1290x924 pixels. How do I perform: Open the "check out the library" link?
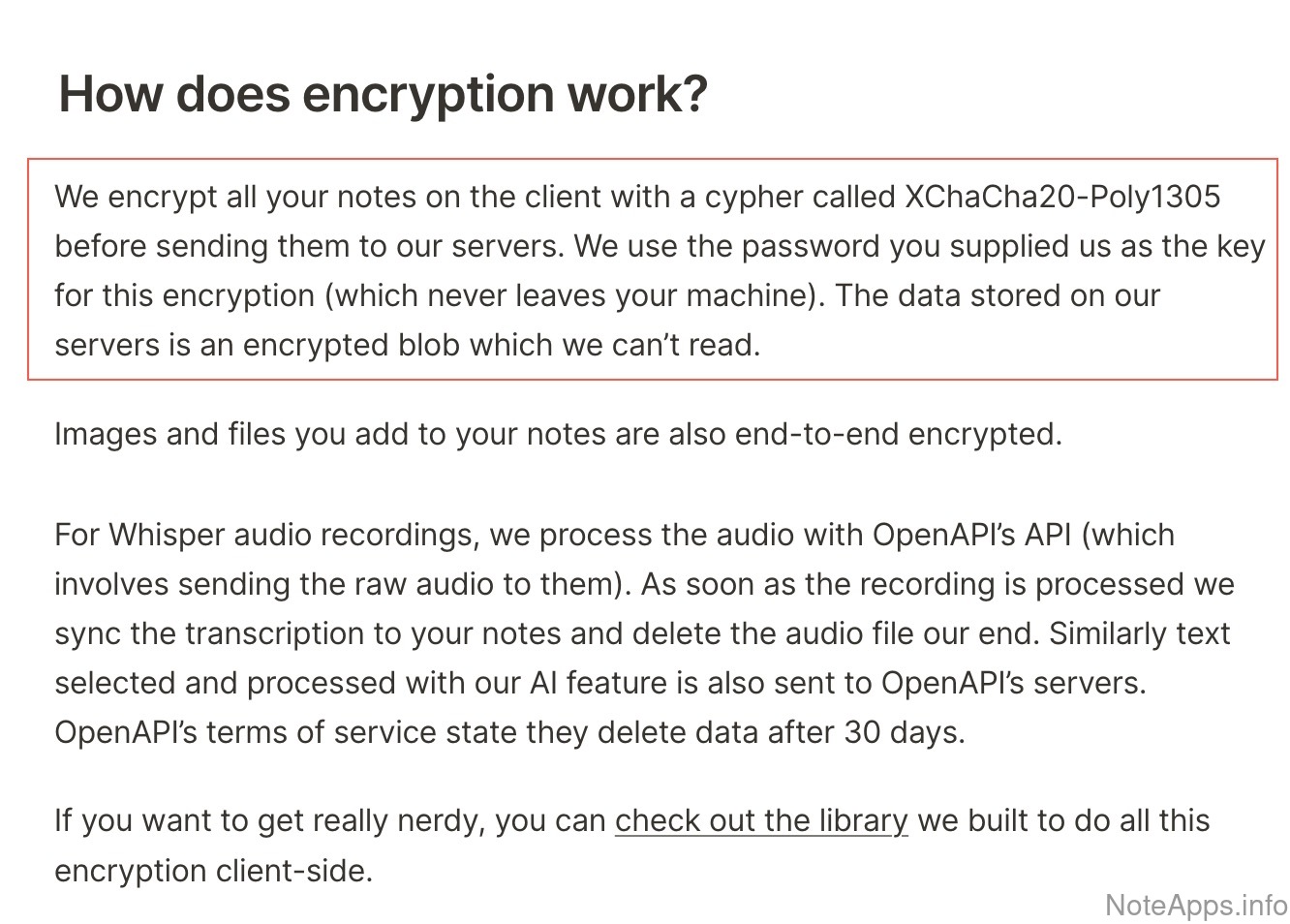point(761,820)
